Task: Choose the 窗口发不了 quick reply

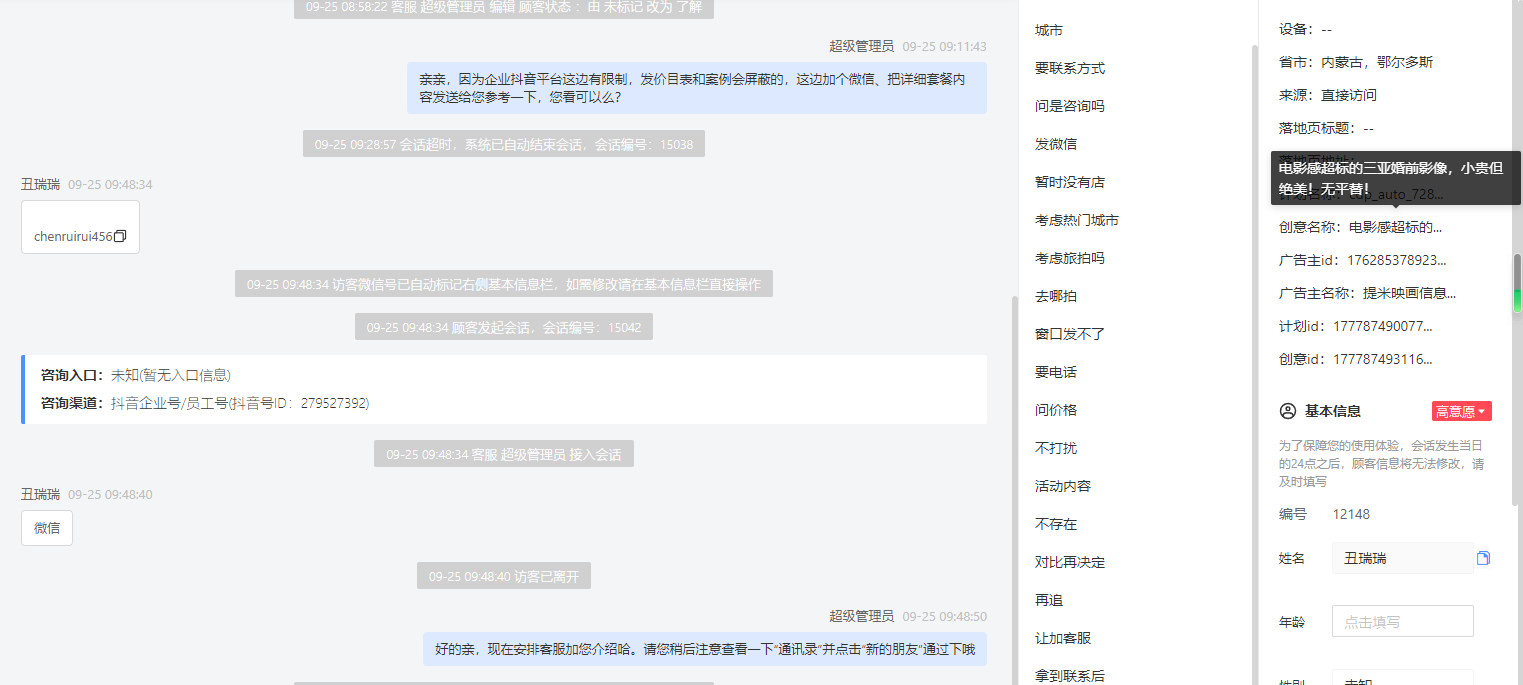Action: pyautogui.click(x=1070, y=334)
